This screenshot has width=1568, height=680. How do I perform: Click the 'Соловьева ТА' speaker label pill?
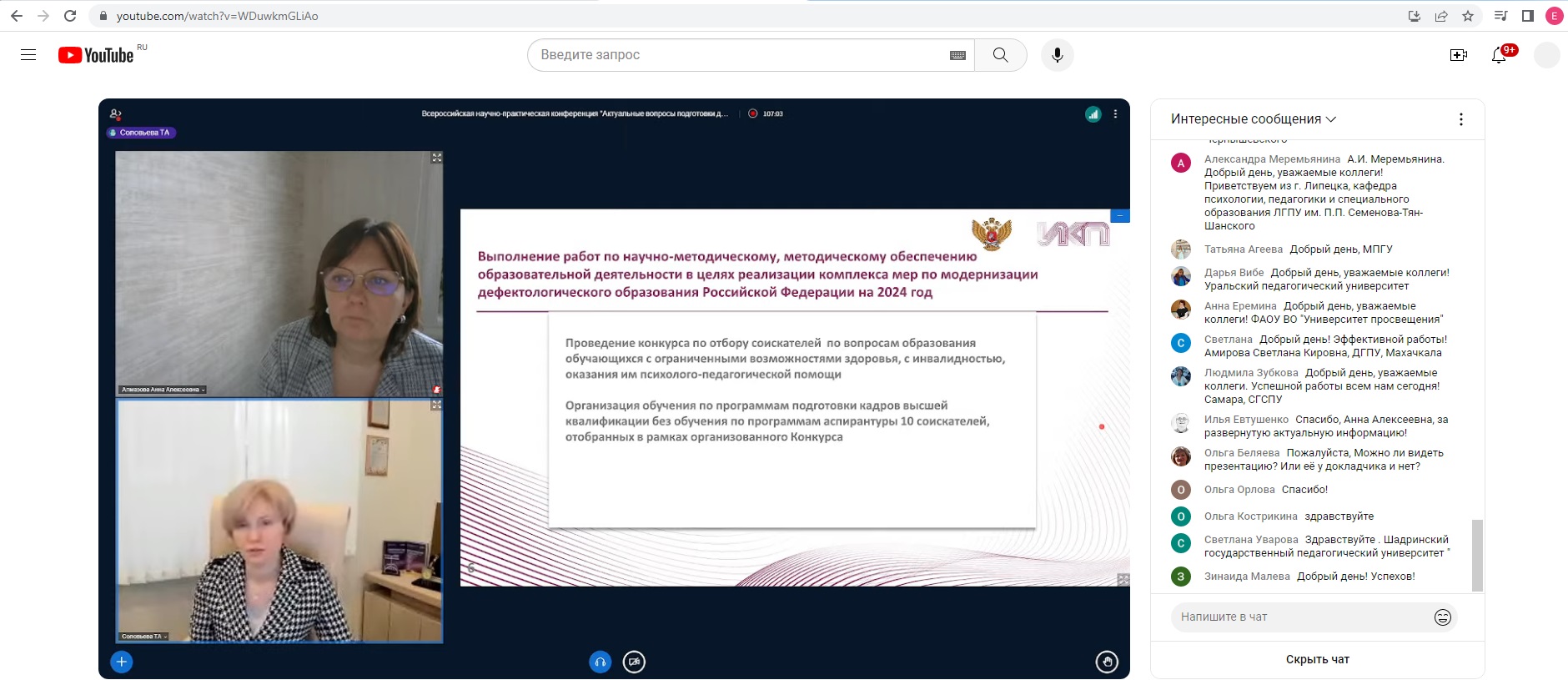tap(142, 133)
